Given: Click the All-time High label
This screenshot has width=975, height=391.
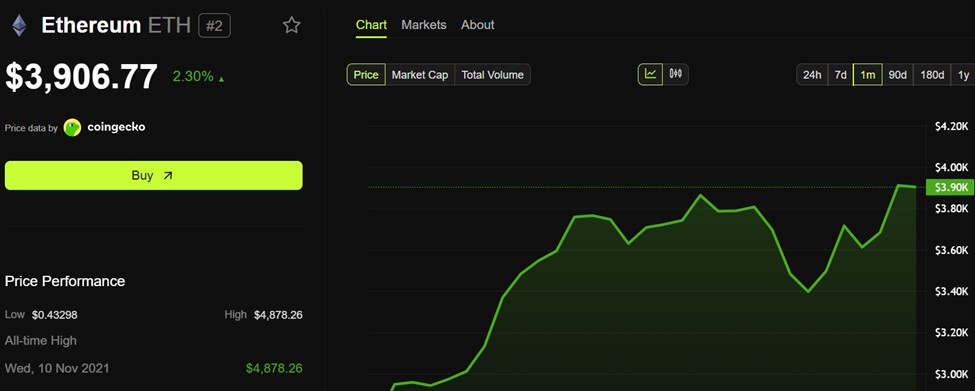Looking at the screenshot, I should 41,341.
